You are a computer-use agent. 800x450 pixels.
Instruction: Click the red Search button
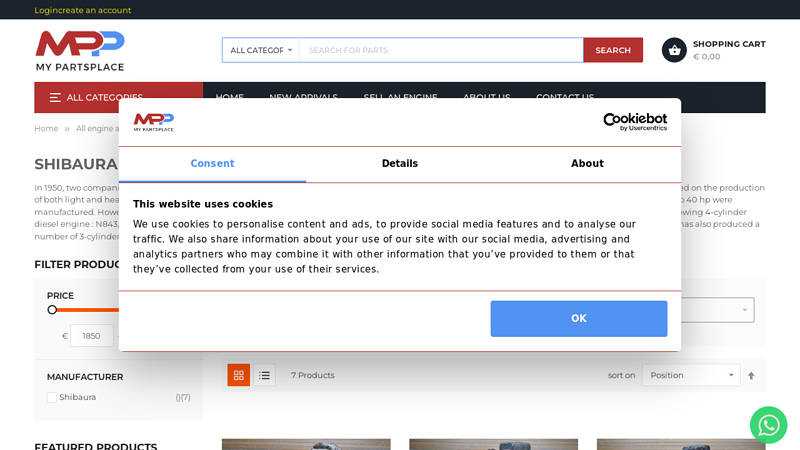tap(612, 50)
